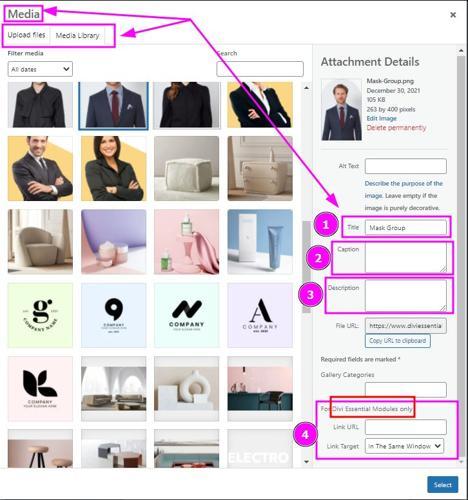Click the Gallery Categories input field
The width and height of the screenshot is (468, 500).
point(406,389)
